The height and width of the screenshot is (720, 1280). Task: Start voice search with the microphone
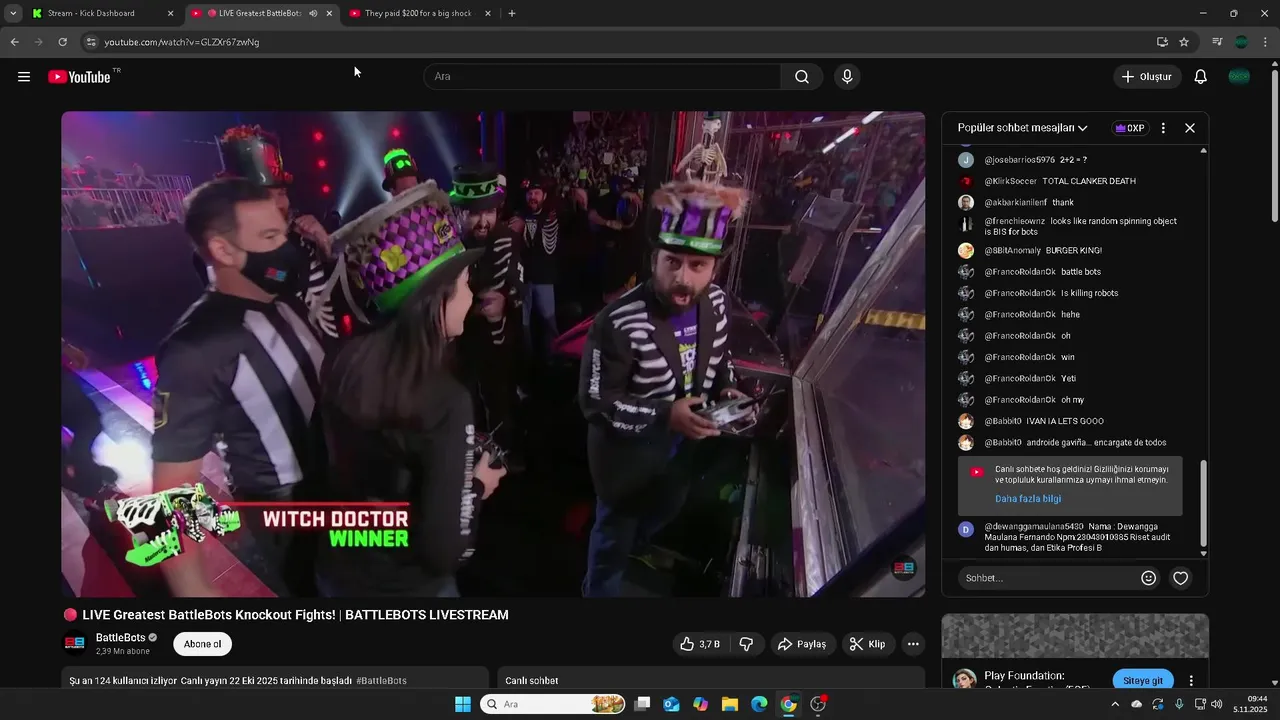coord(847,77)
